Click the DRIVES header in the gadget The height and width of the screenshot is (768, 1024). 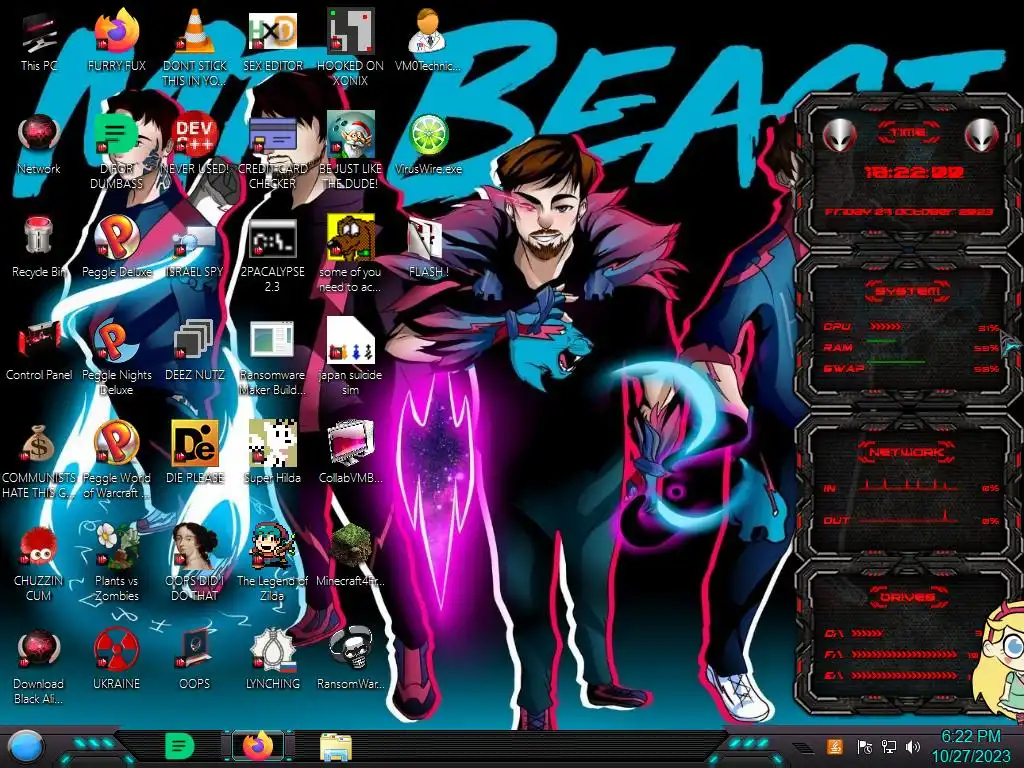(907, 597)
